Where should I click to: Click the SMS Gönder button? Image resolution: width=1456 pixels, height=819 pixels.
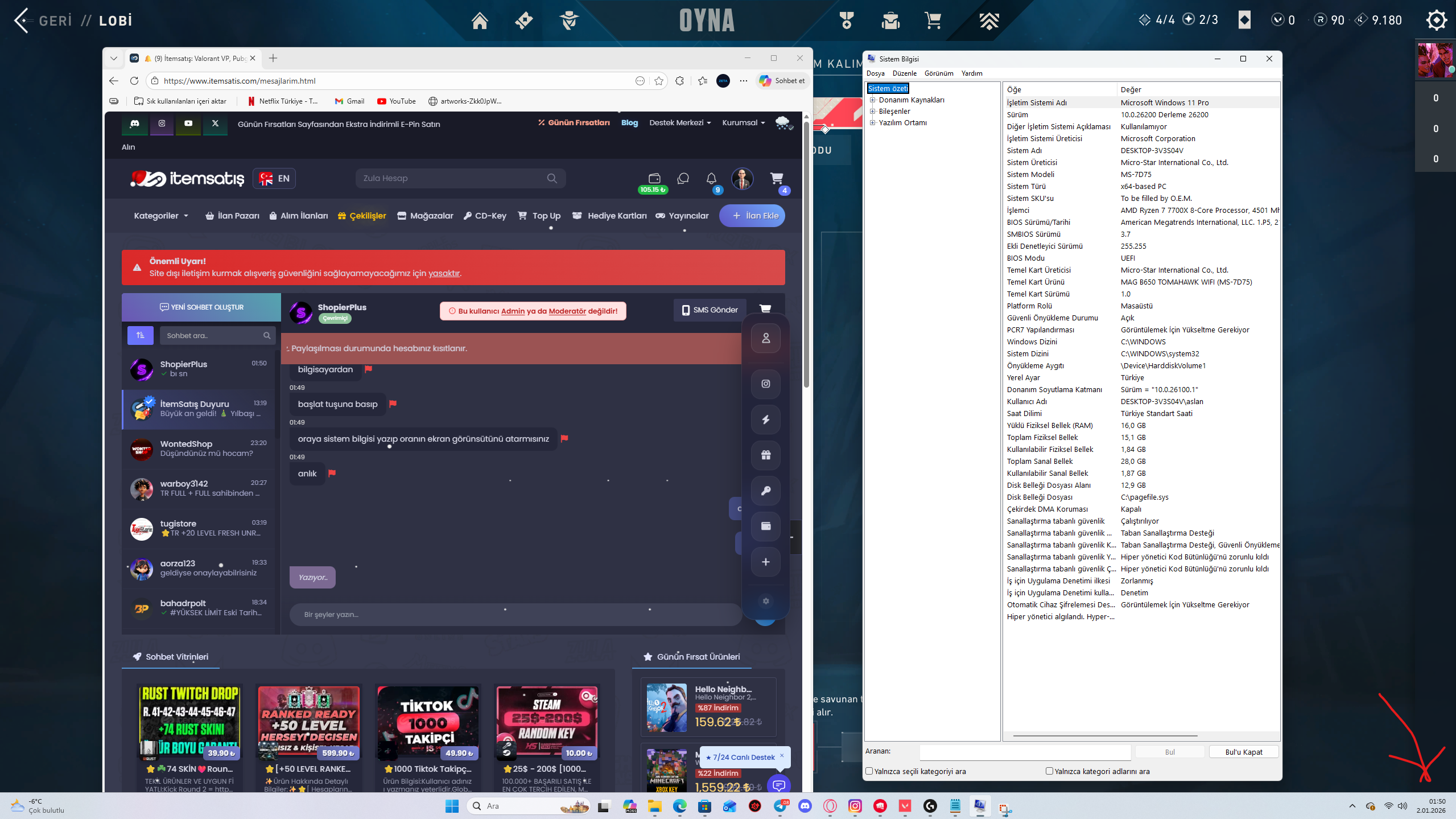[x=710, y=310]
